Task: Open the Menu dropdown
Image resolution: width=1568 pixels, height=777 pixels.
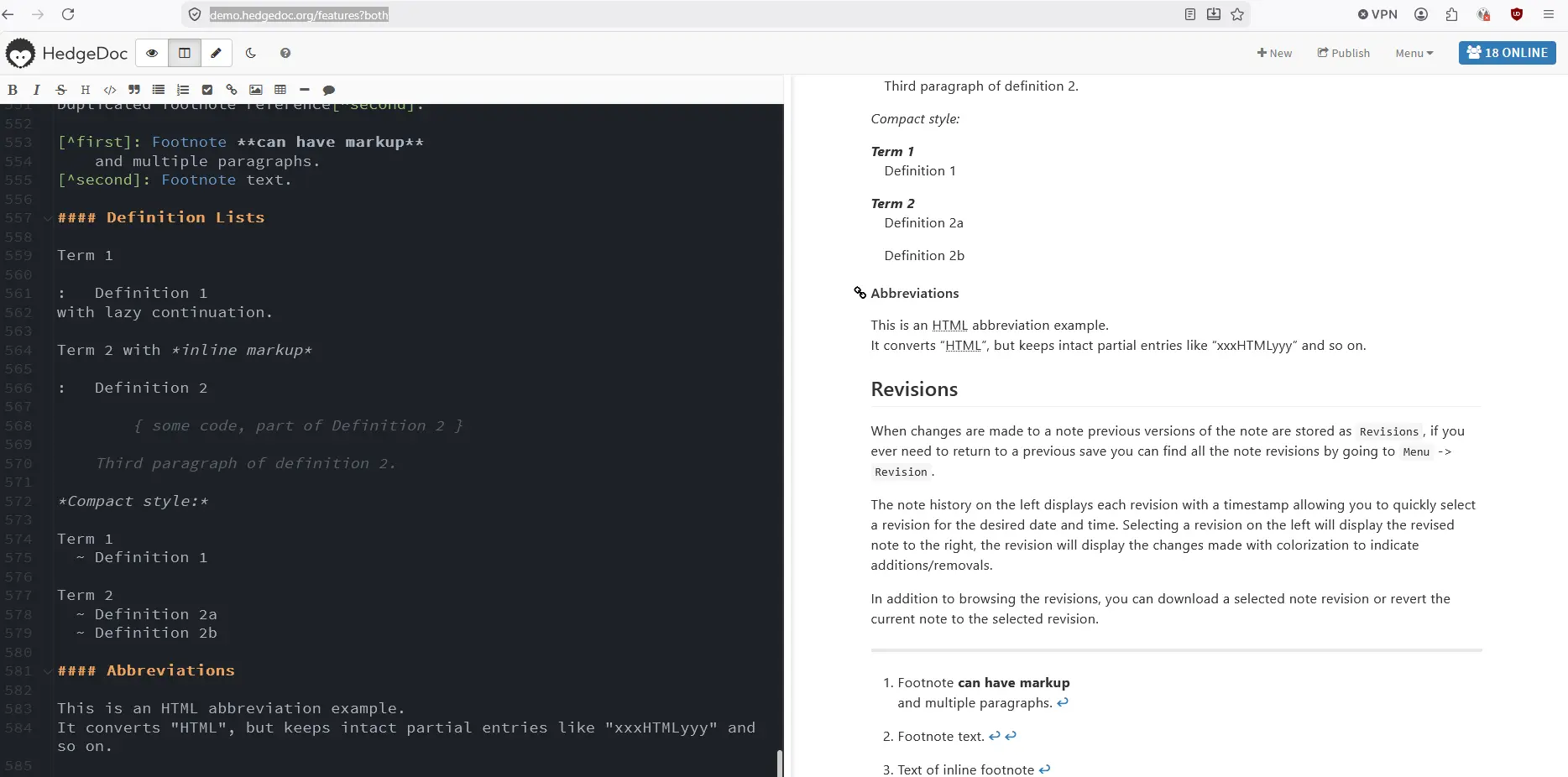Action: coord(1414,53)
